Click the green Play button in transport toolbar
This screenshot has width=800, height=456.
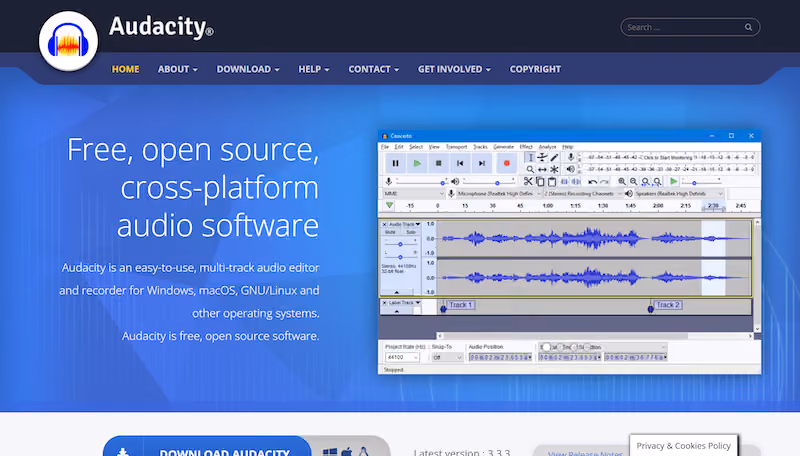tap(417, 163)
